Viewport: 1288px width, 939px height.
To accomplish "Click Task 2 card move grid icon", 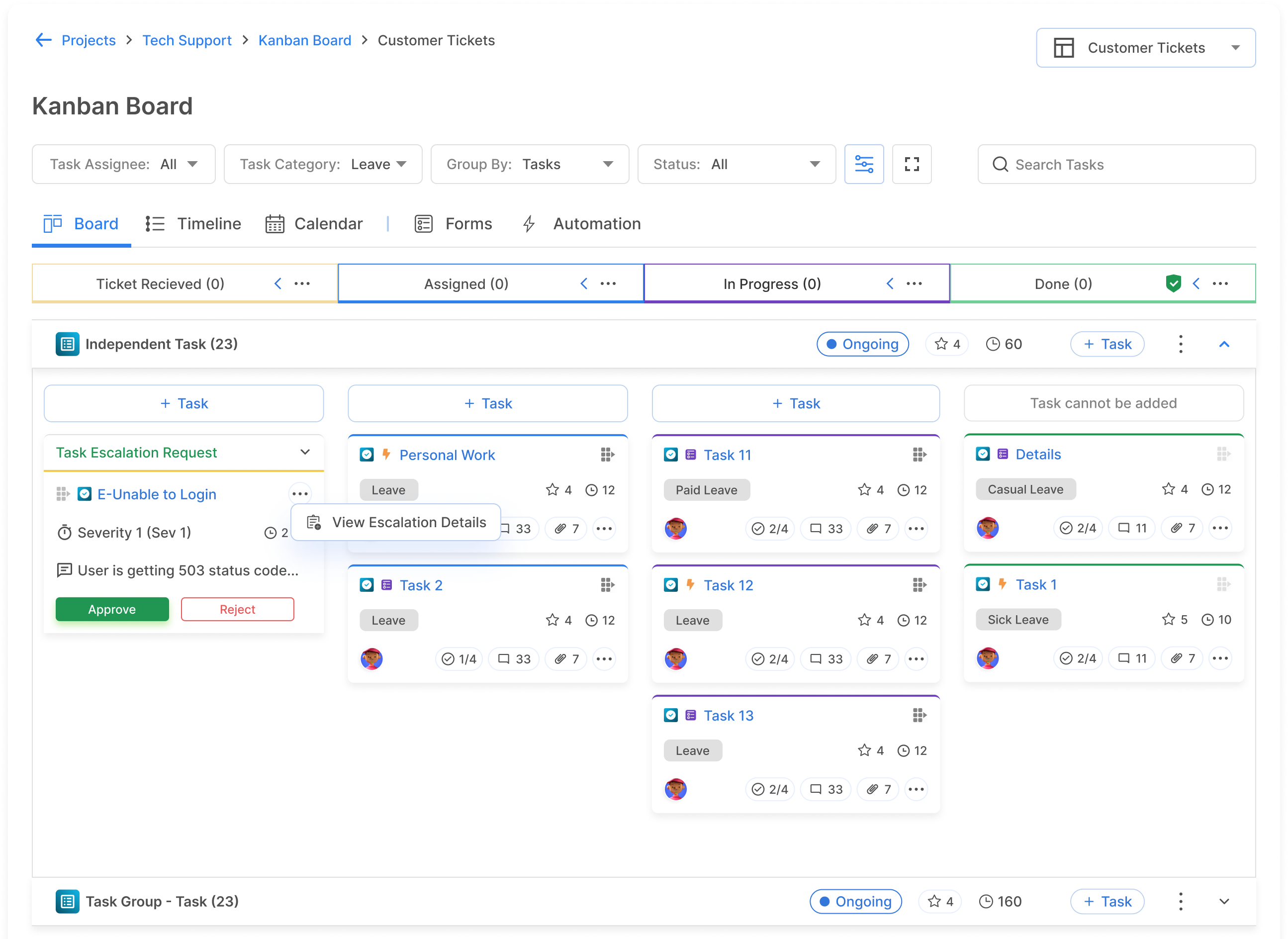I will point(607,584).
